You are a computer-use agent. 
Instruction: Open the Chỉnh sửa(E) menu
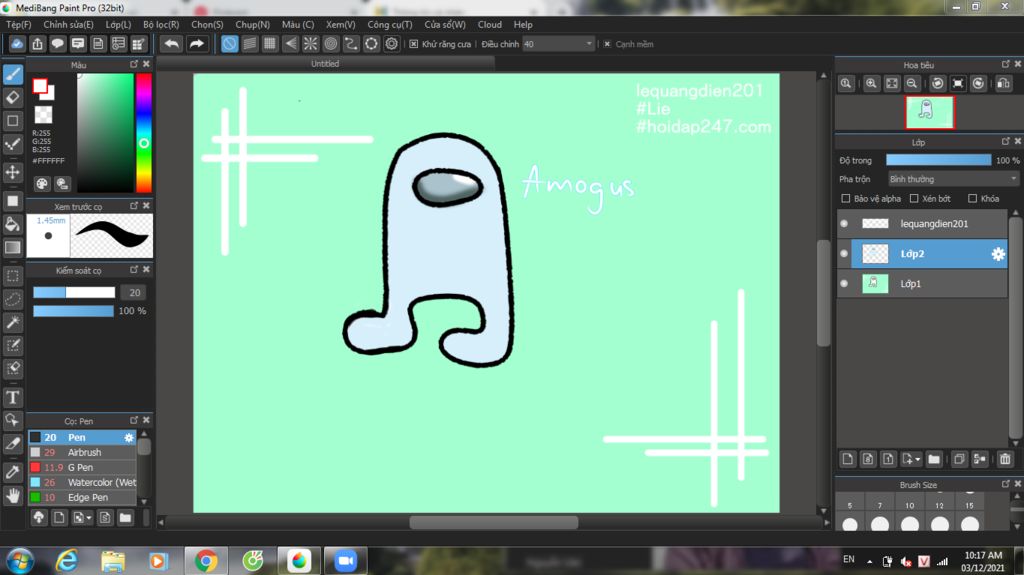(68, 24)
